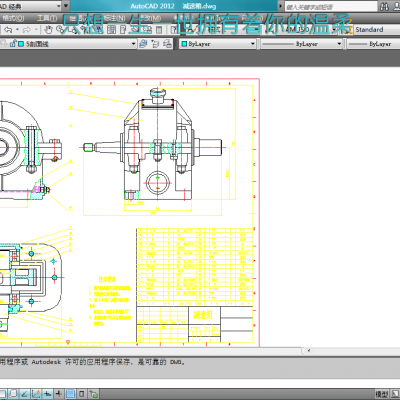This screenshot has width=400, height=400.
Task: Toggle Object Snap Tracking angle icon
Action: point(25,394)
